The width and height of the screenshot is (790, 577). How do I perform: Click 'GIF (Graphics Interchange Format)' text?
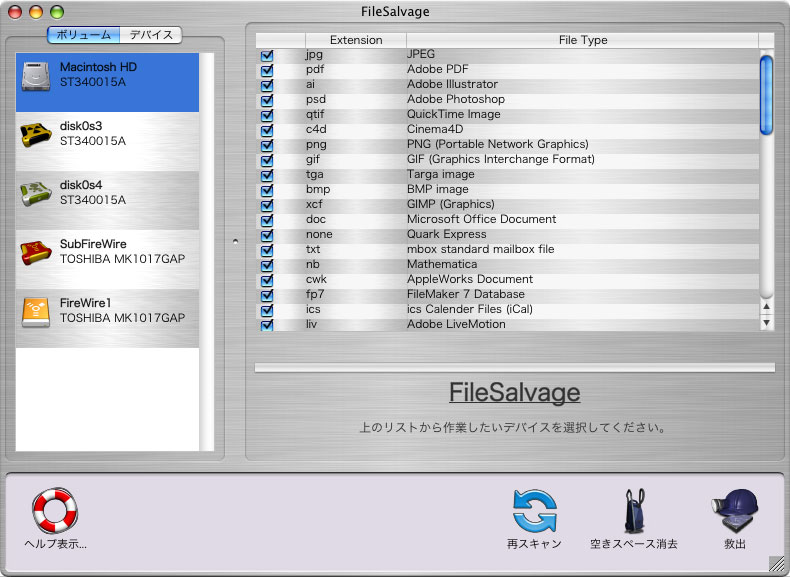[x=501, y=159]
